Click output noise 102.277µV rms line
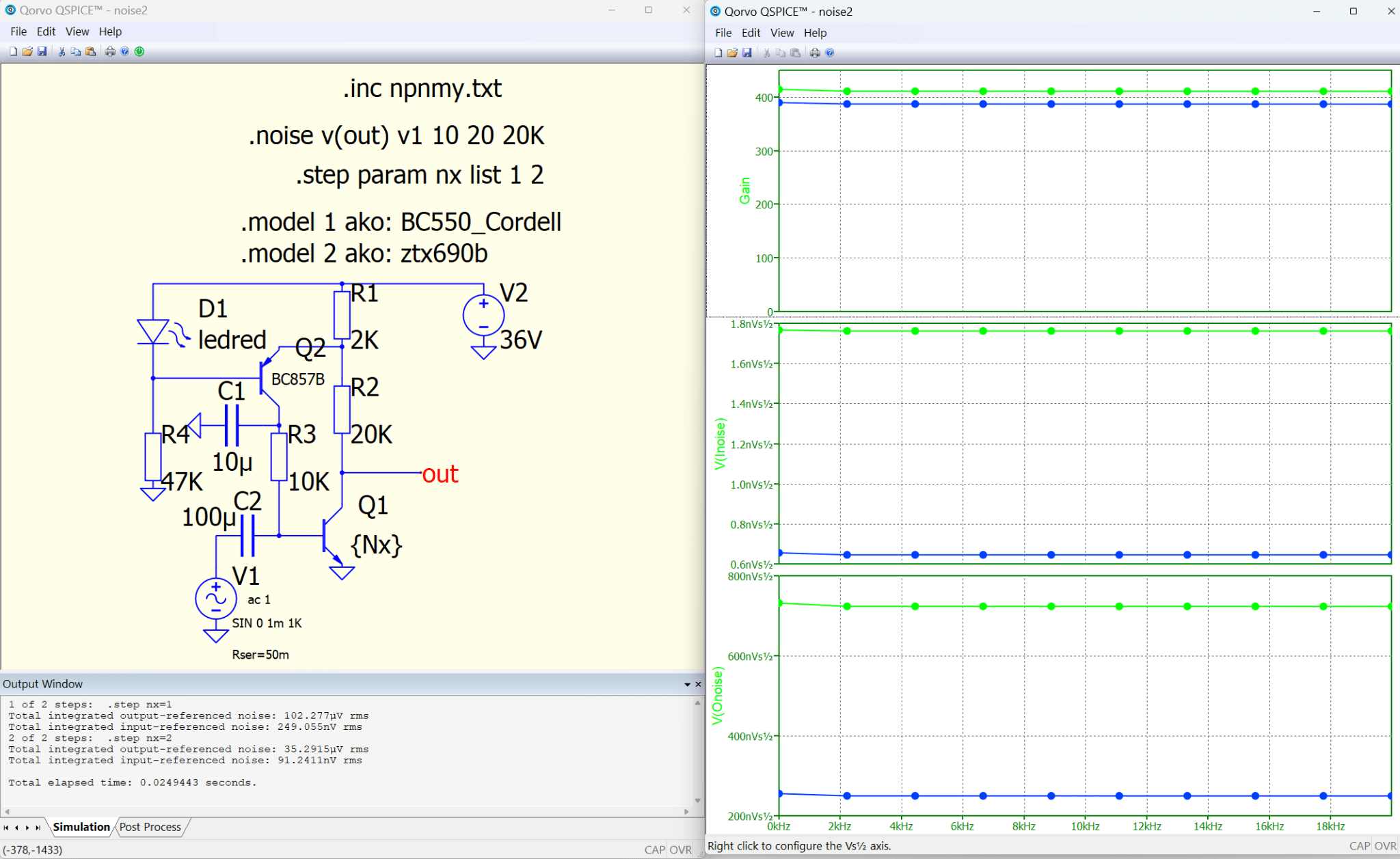This screenshot has height=859, width=1400. tap(189, 715)
